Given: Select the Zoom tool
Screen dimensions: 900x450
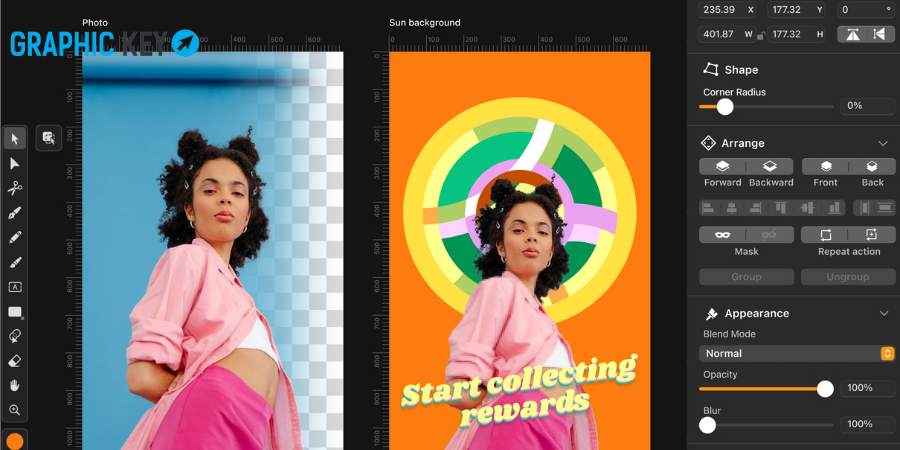Looking at the screenshot, I should [14, 410].
